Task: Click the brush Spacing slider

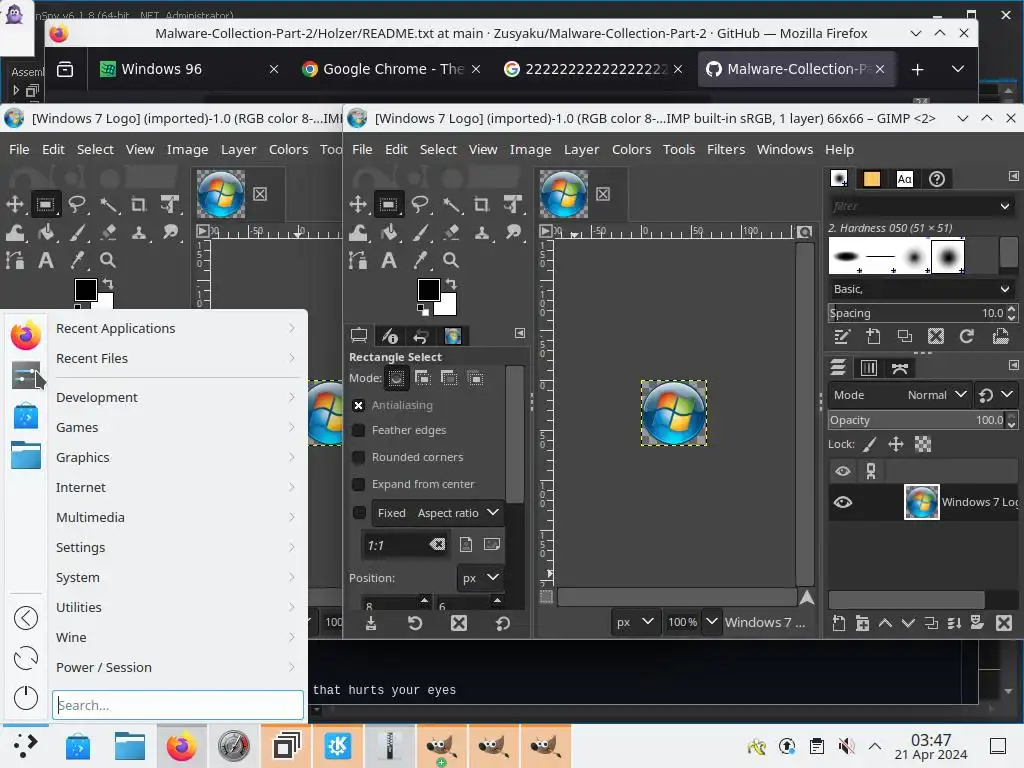Action: tap(916, 313)
